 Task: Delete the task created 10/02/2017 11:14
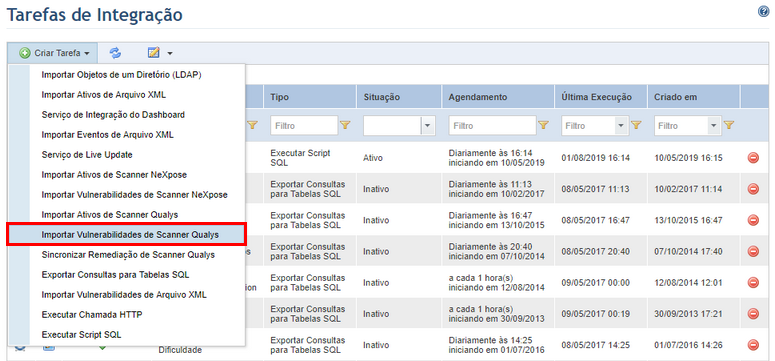pyautogui.click(x=753, y=188)
